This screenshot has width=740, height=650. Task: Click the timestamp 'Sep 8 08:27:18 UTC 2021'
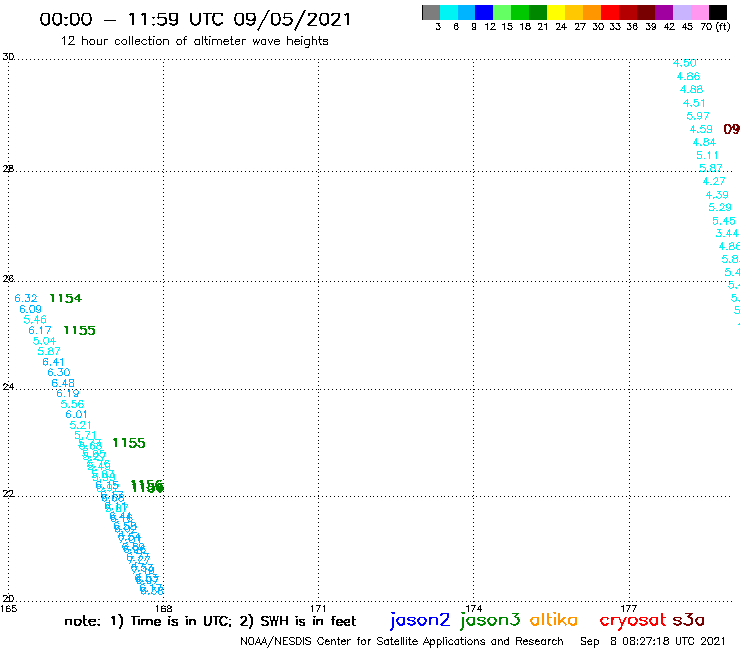click(x=653, y=642)
